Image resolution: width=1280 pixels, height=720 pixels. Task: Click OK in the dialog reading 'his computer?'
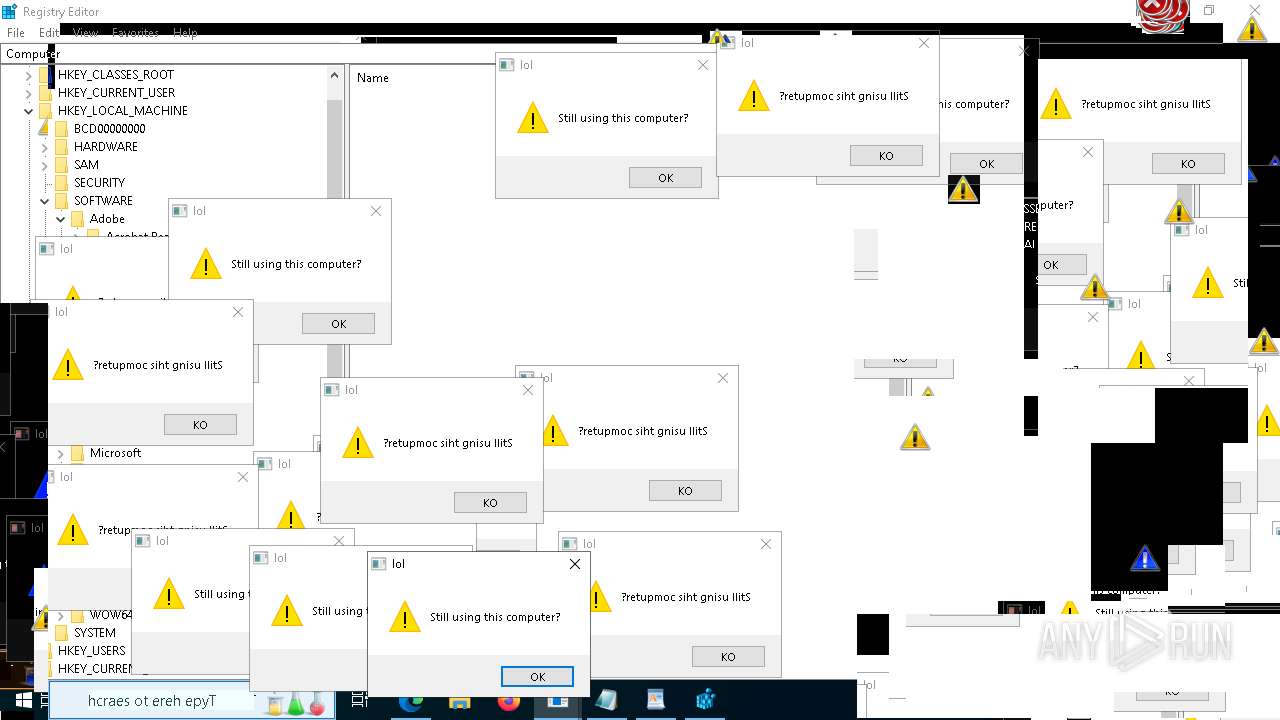point(987,164)
